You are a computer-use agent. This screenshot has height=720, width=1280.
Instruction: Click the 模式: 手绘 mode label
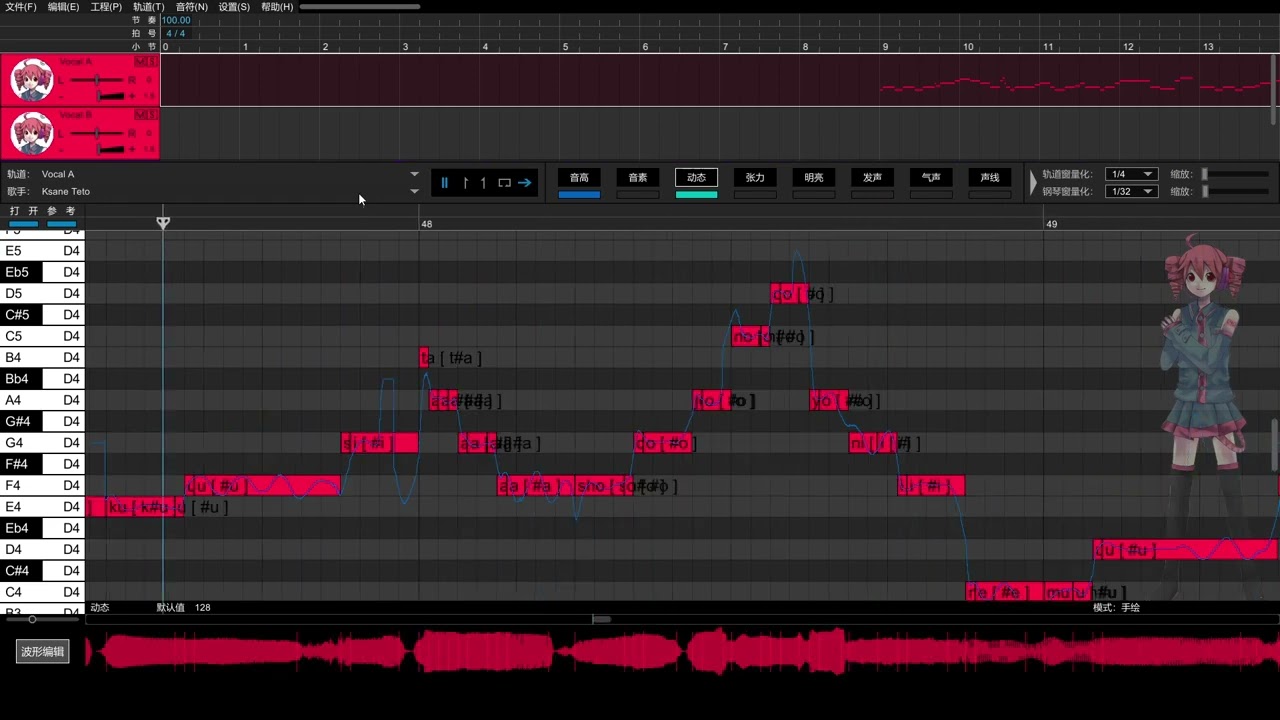[x=1116, y=607]
